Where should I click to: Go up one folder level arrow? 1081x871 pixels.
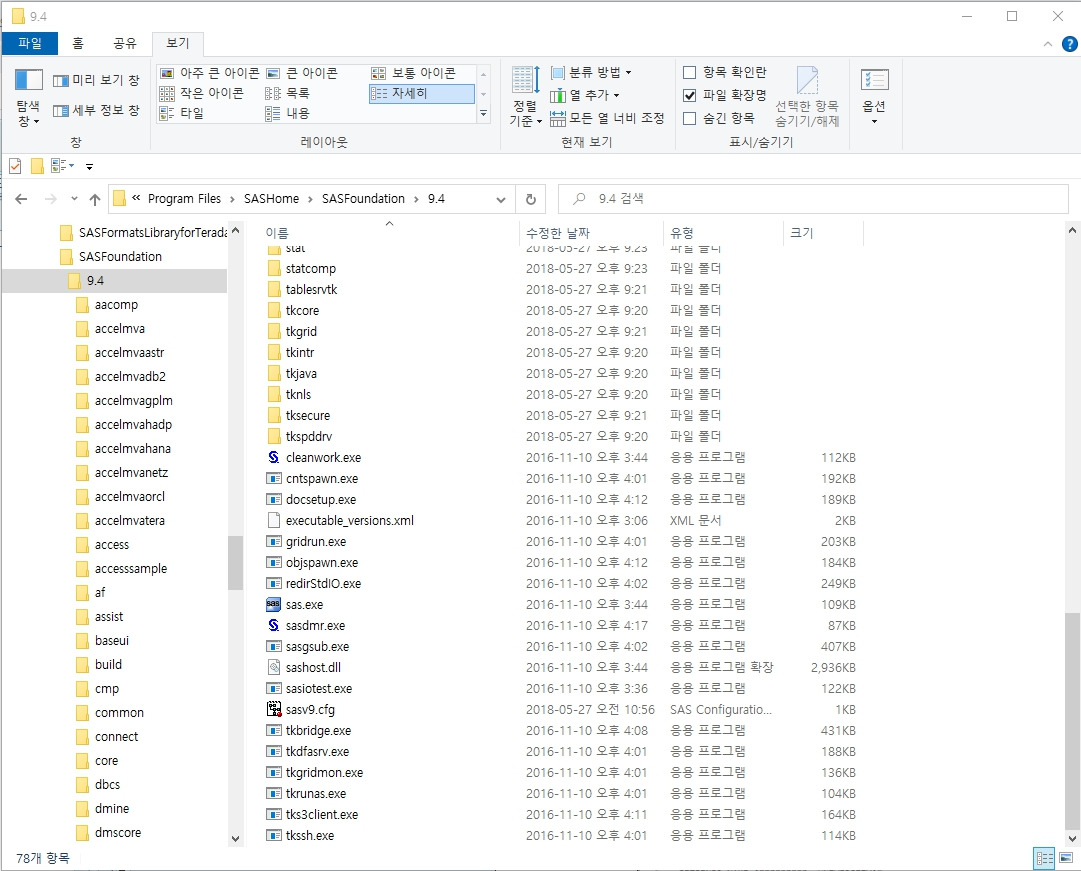pyautogui.click(x=95, y=199)
